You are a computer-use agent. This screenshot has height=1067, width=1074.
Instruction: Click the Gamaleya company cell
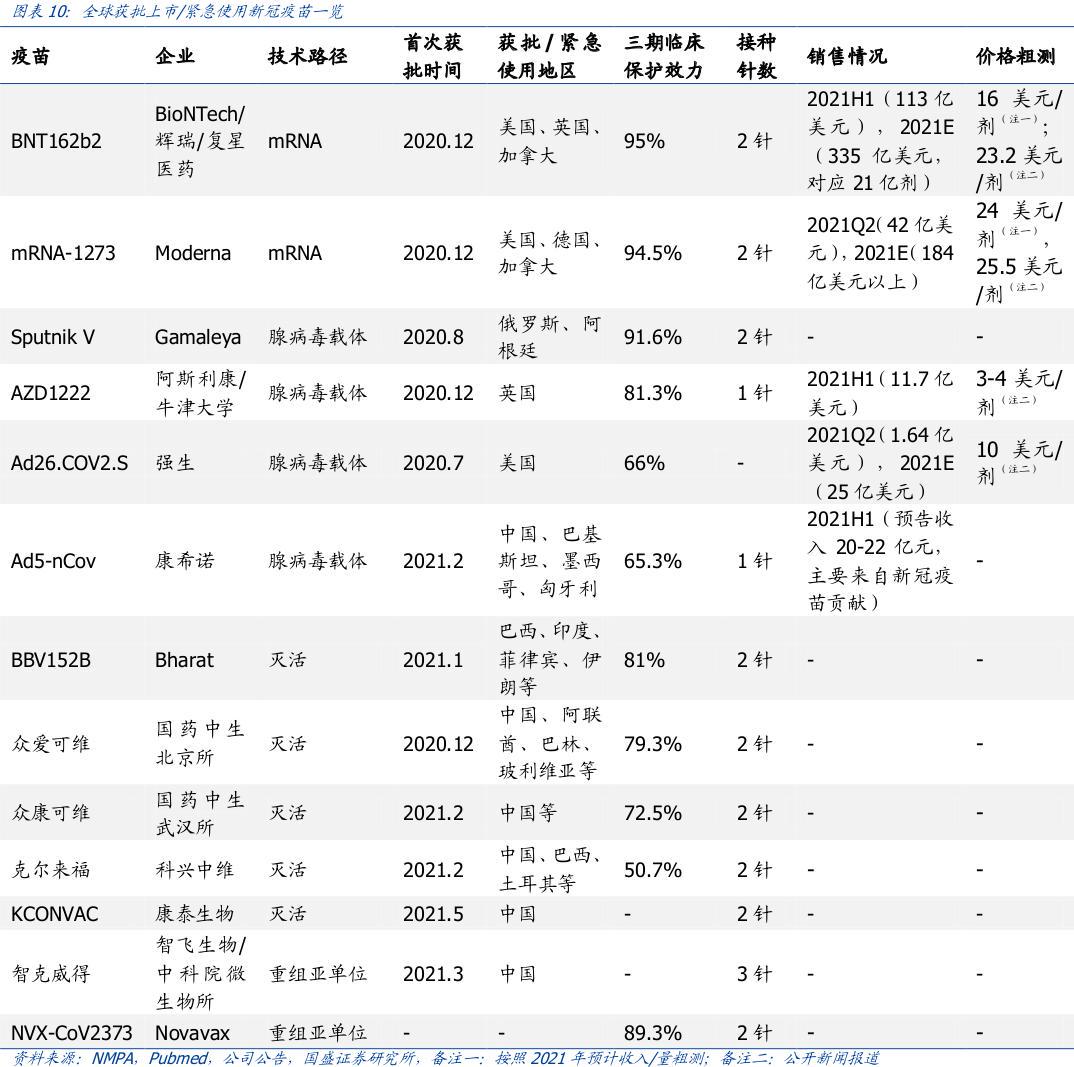pyautogui.click(x=198, y=337)
